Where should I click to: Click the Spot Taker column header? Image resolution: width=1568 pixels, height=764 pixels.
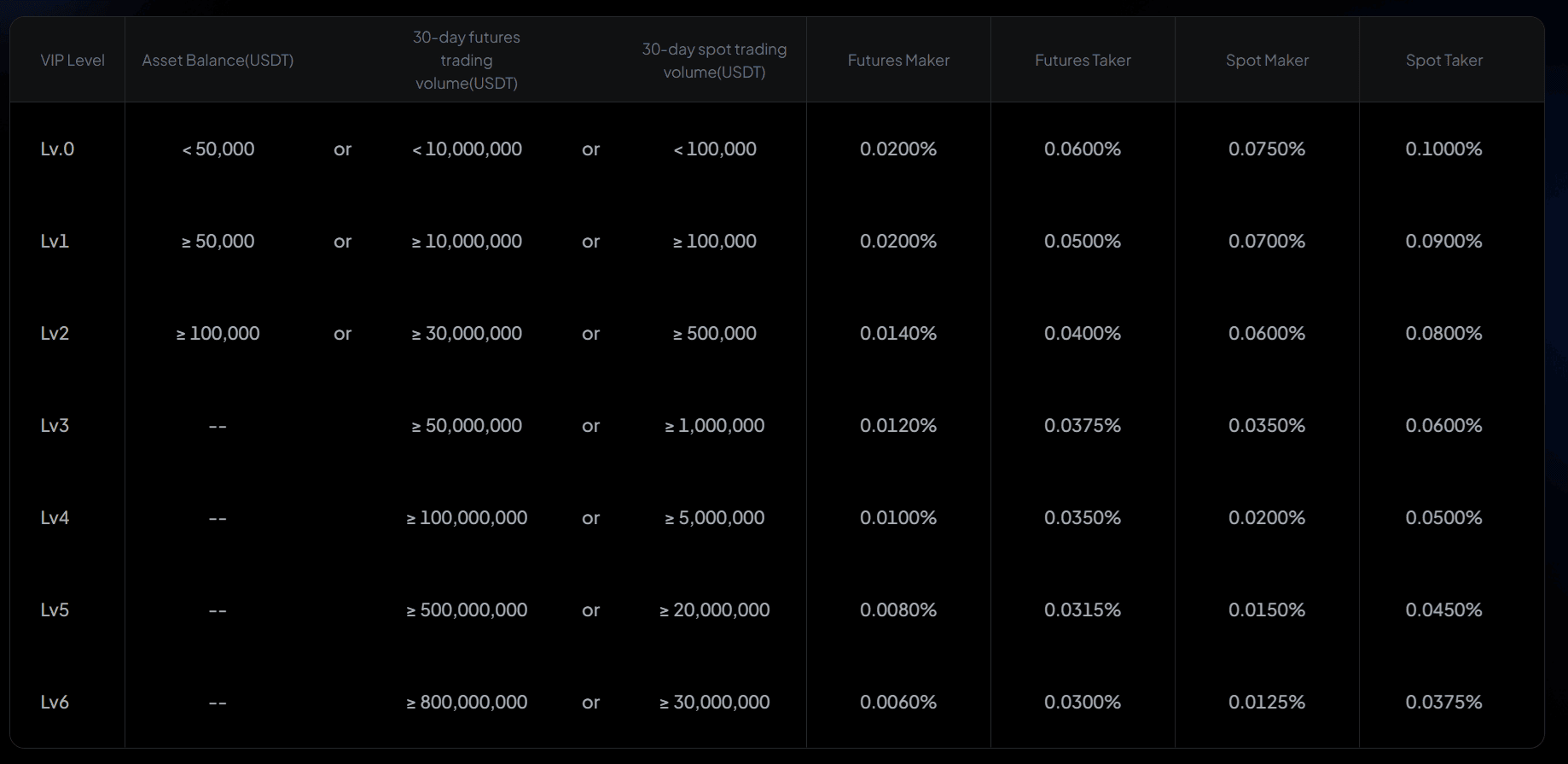[x=1444, y=61]
